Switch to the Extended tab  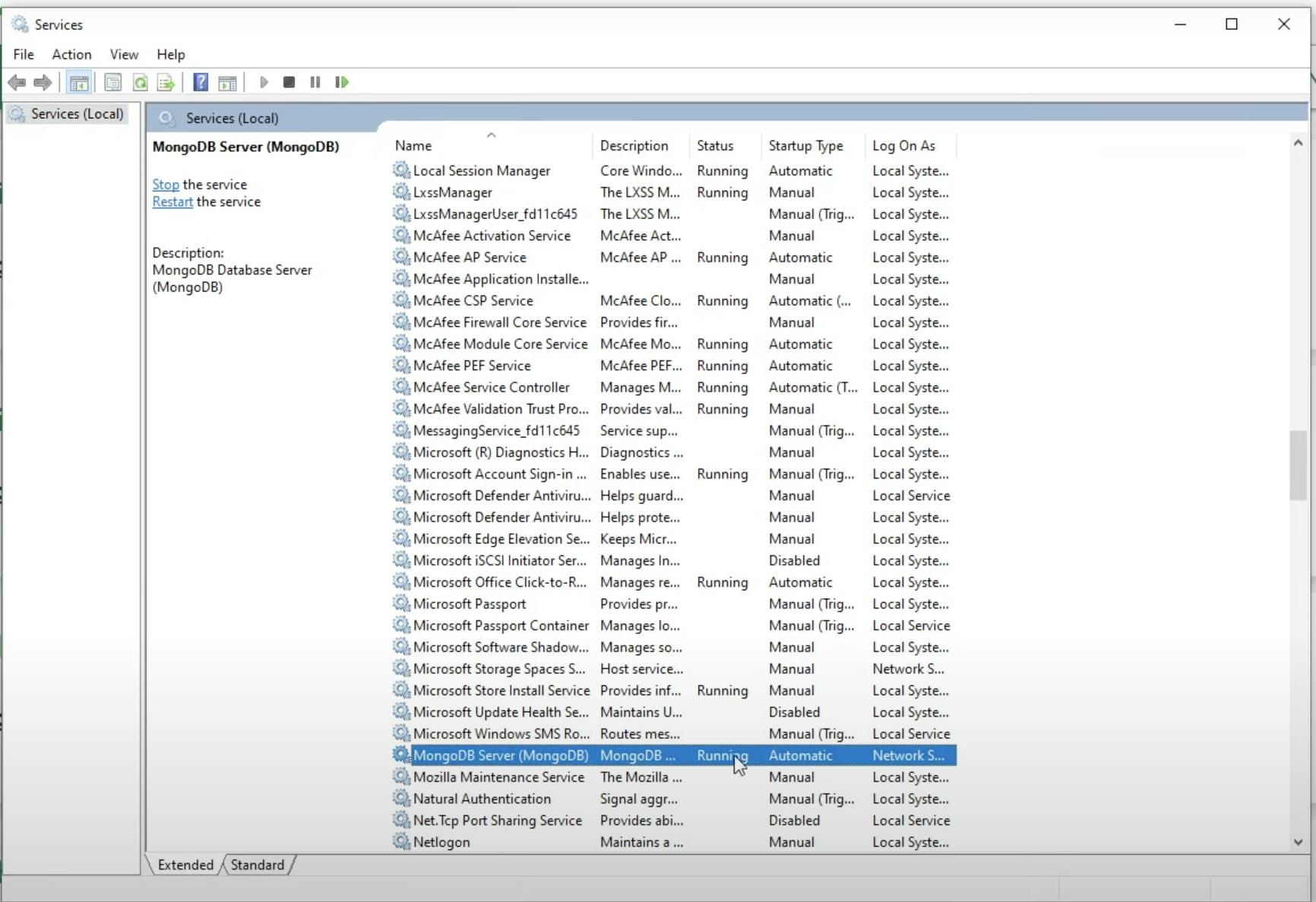point(185,865)
